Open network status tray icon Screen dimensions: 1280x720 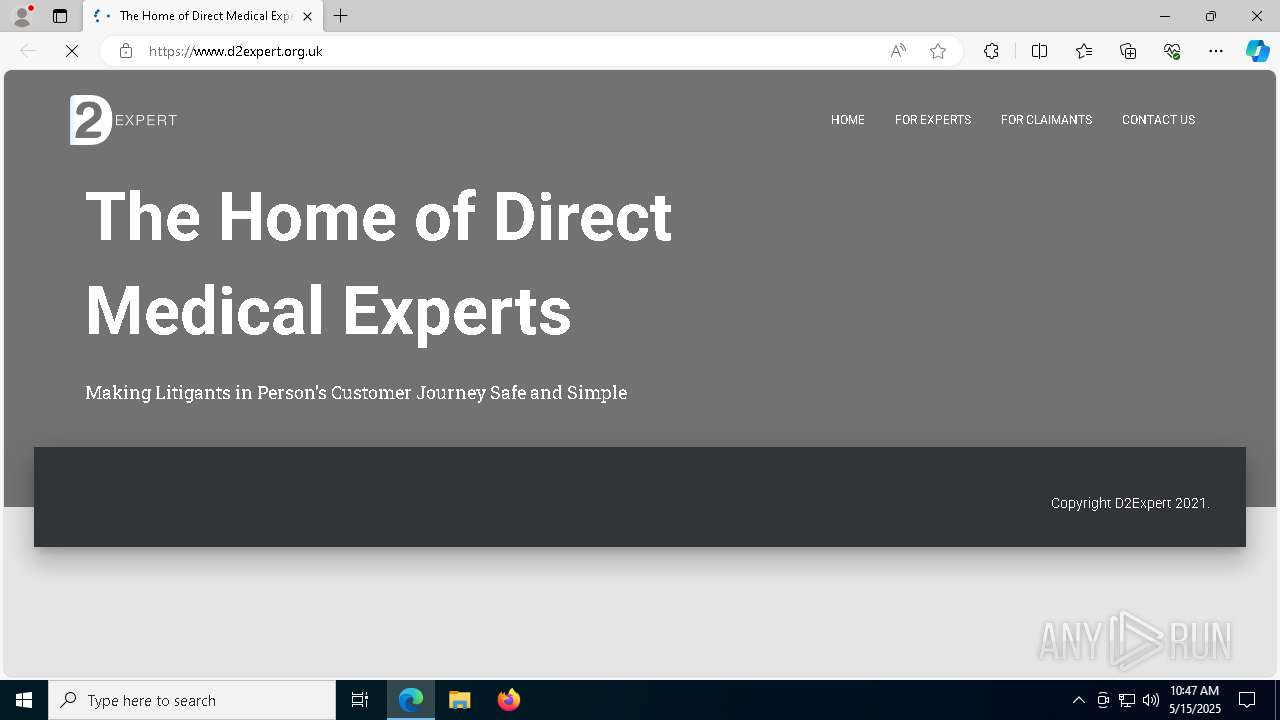coord(1127,700)
